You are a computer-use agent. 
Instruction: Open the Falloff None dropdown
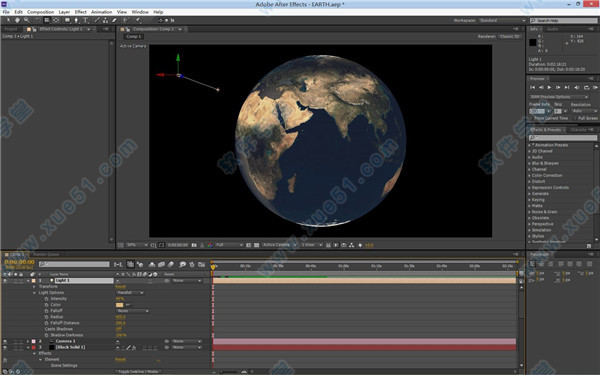(132, 311)
